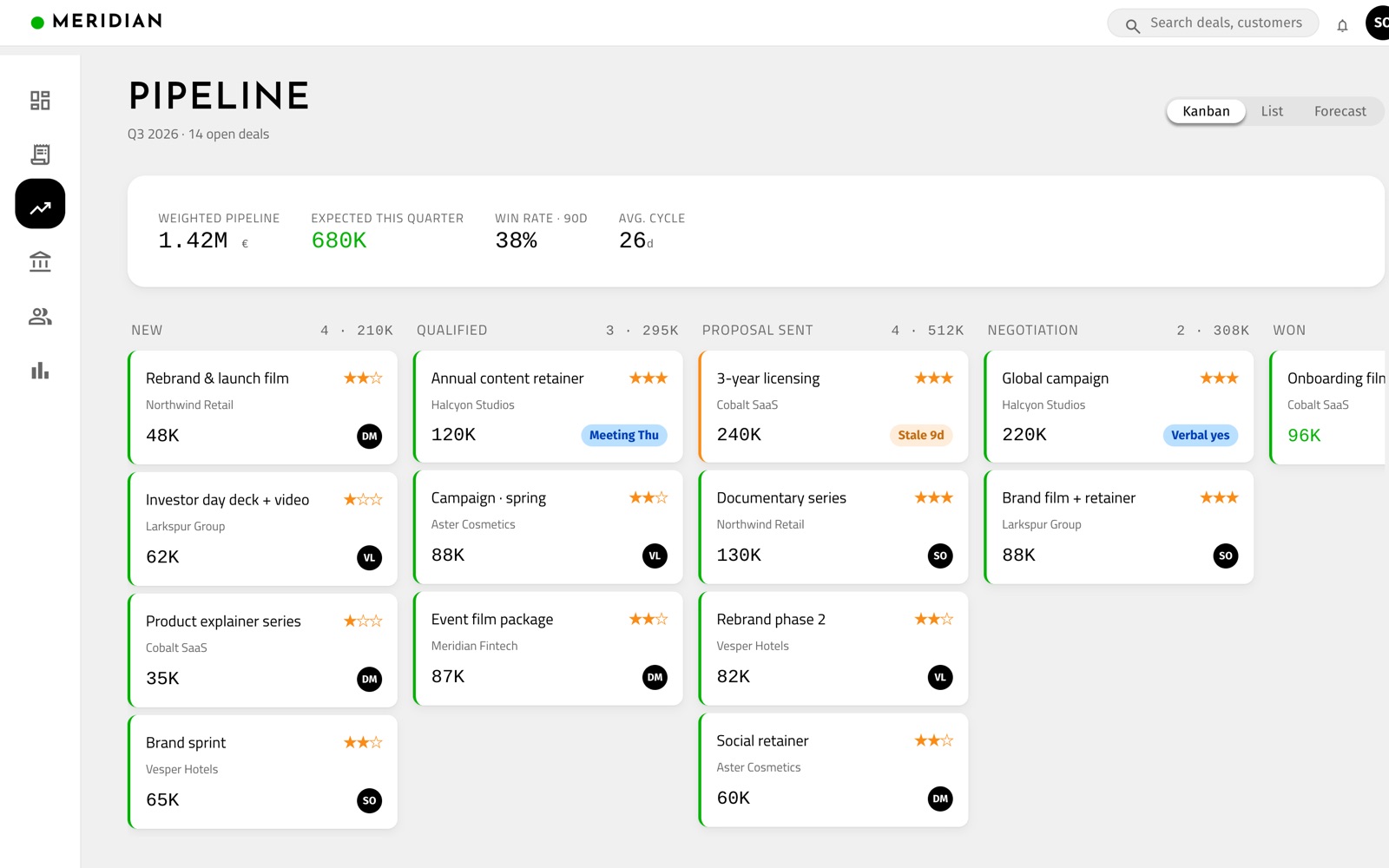Viewport: 1389px width, 868px height.
Task: Click Campaign · spring title
Action: 489,498
